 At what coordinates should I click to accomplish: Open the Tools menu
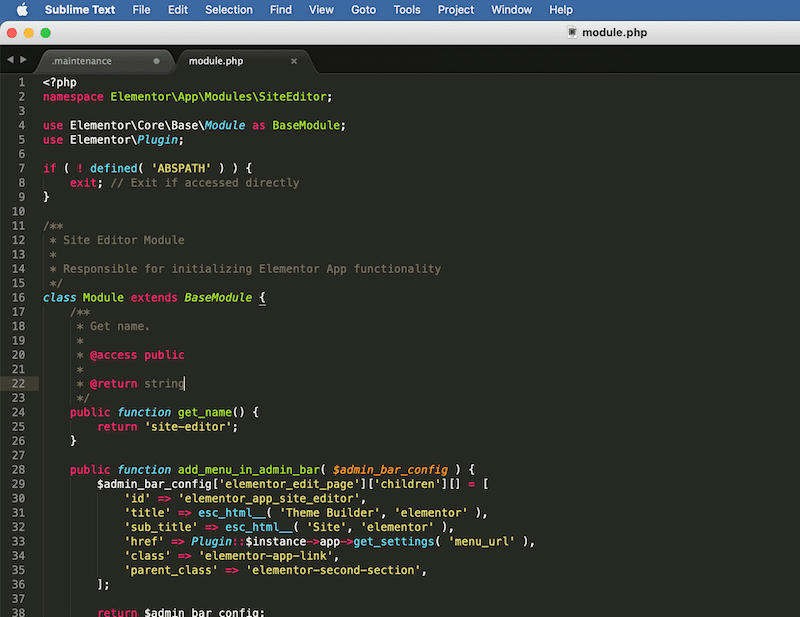406,10
